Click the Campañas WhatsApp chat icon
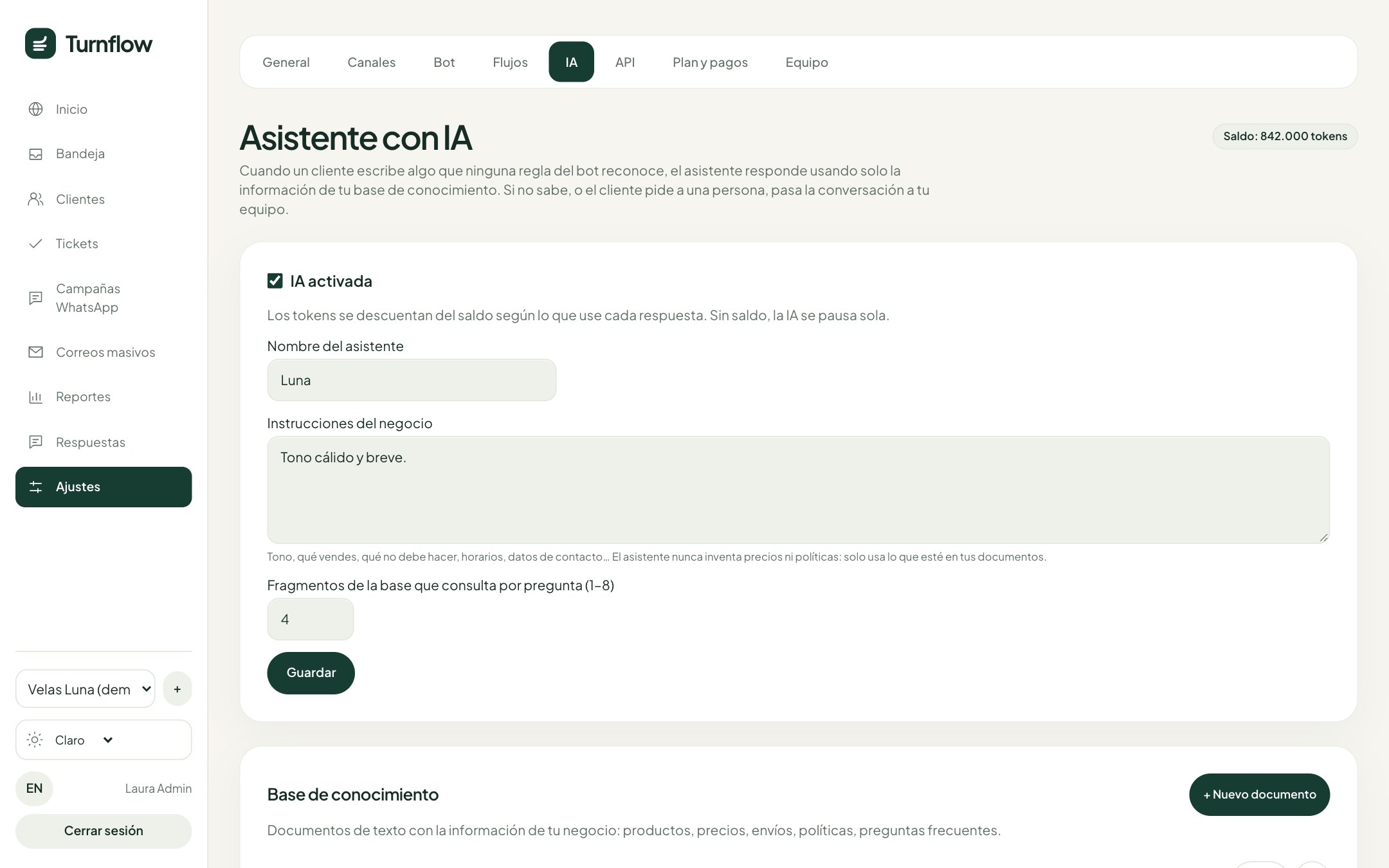 36,298
